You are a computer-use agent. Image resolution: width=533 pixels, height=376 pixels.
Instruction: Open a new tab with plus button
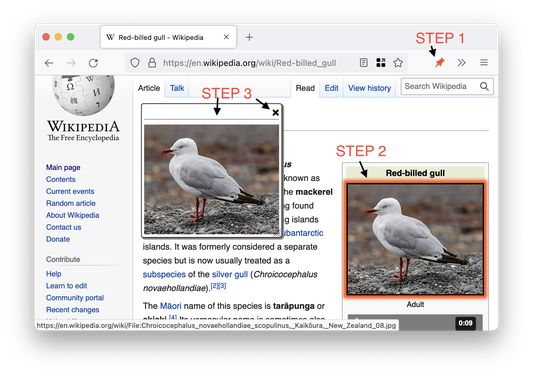point(249,37)
